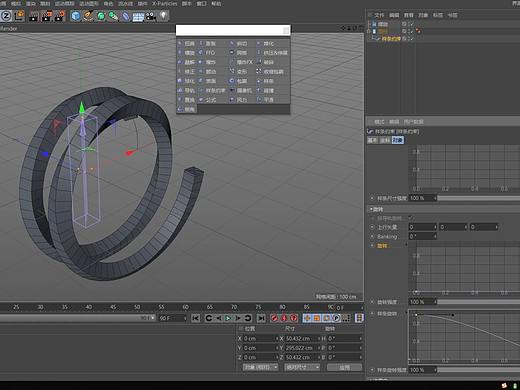This screenshot has width=520, height=390.
Task: Open the Object (Relative) coordinate dropdown
Action: 260,367
